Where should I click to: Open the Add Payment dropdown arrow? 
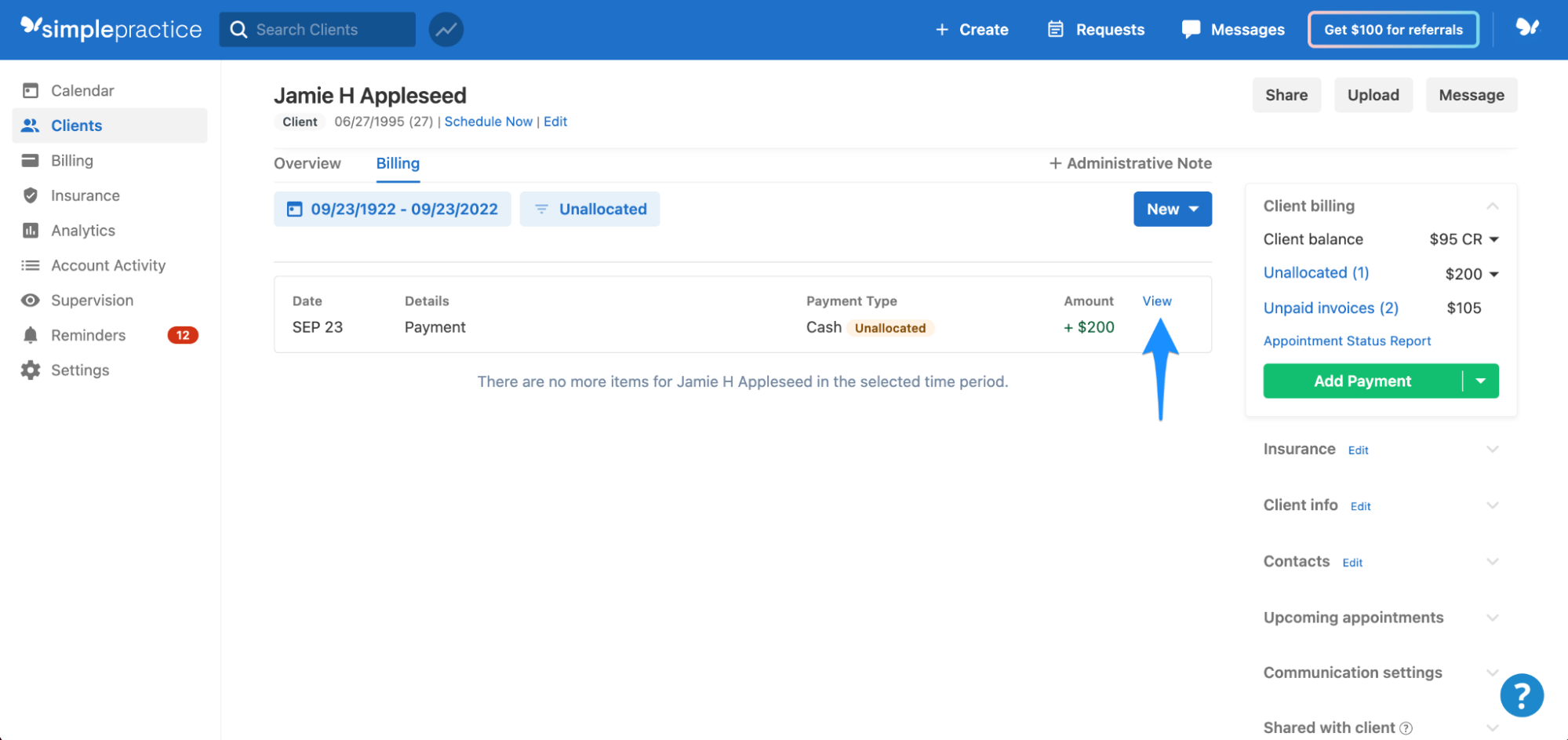click(1481, 381)
